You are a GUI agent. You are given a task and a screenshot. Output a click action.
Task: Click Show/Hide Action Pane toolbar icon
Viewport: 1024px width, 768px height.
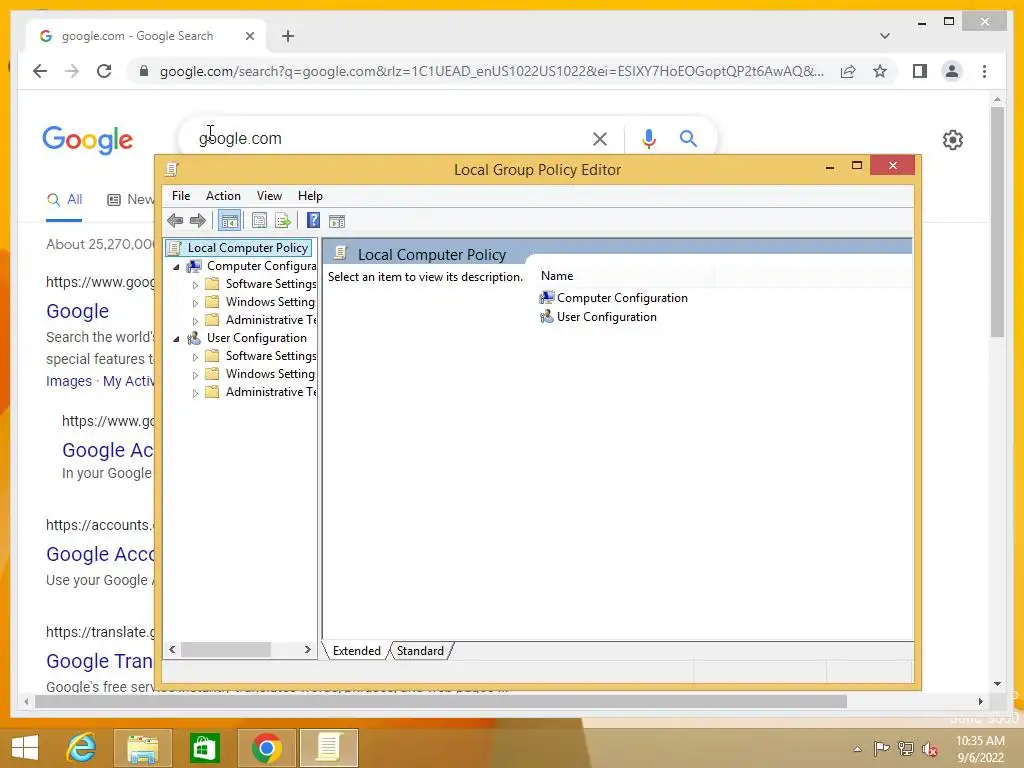point(337,221)
